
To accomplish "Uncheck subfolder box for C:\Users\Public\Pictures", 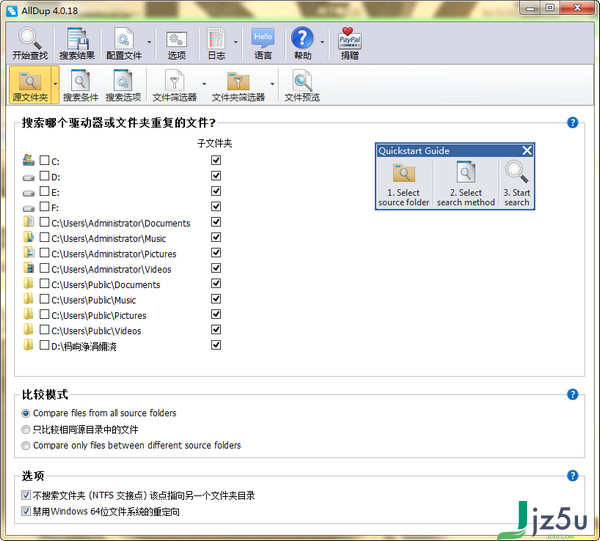I will [216, 314].
